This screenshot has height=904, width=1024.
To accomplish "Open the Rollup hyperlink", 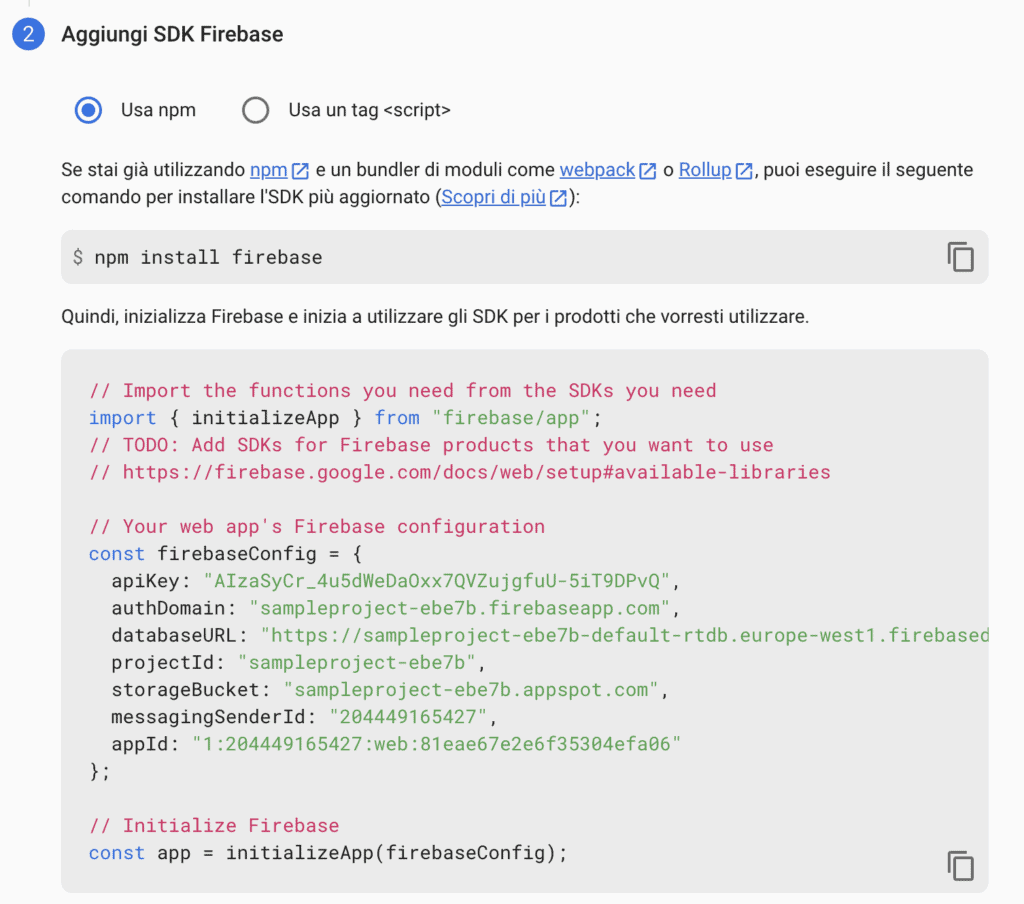I will click(x=705, y=170).
